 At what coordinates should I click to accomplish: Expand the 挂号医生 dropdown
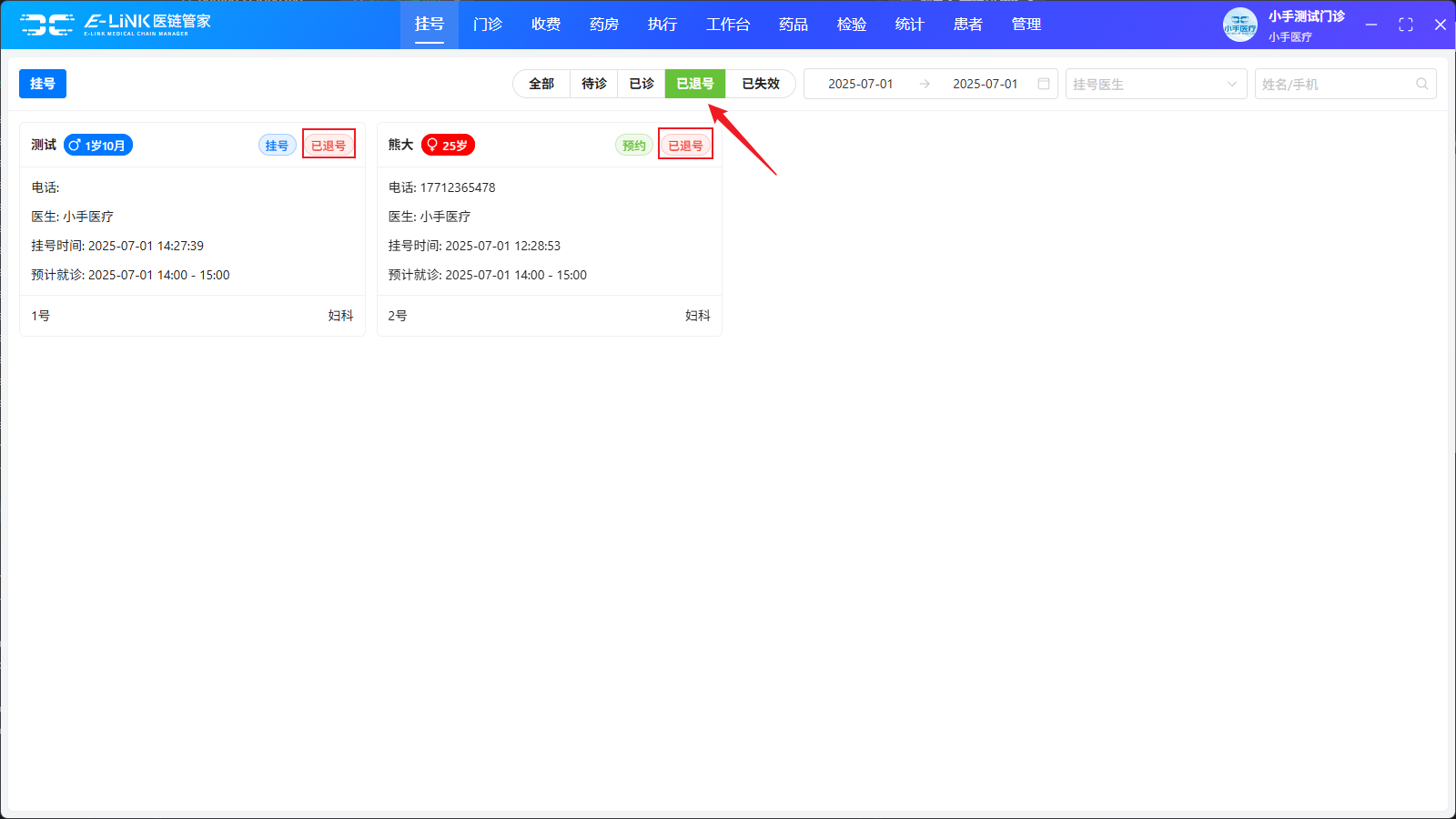click(x=1156, y=84)
